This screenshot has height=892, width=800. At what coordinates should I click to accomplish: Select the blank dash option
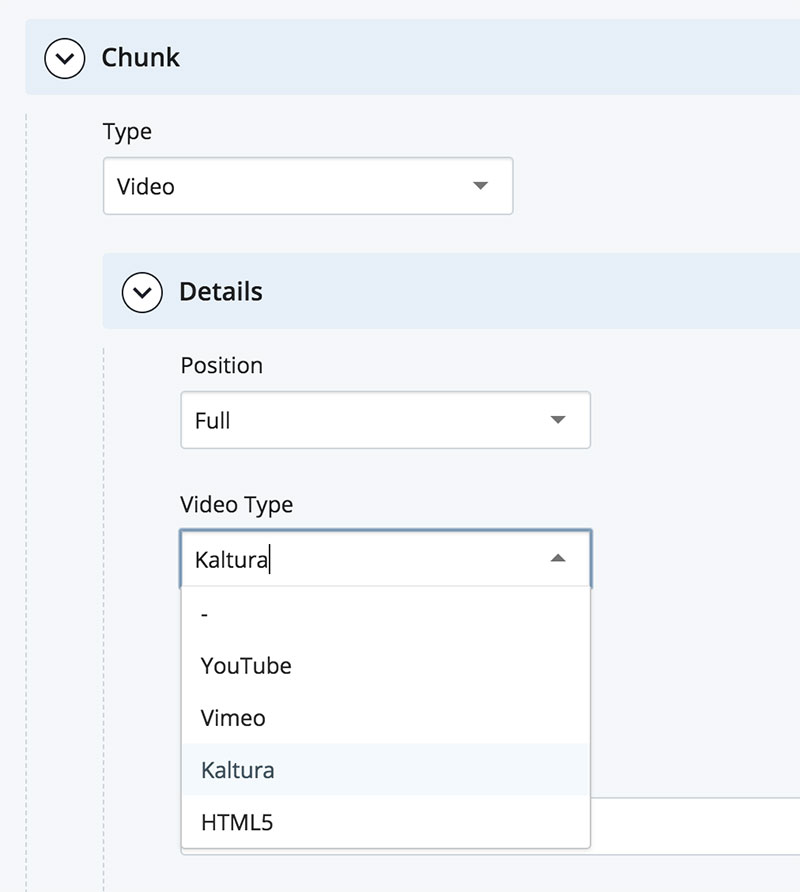385,614
